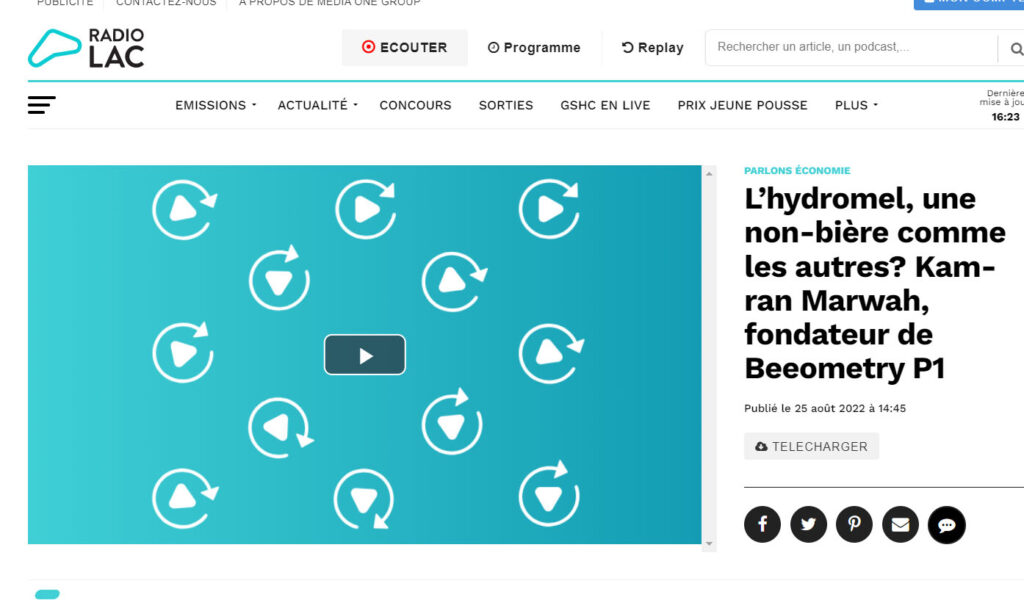Open the Programme schedule link
Image resolution: width=1024 pixels, height=600 pixels.
534,48
